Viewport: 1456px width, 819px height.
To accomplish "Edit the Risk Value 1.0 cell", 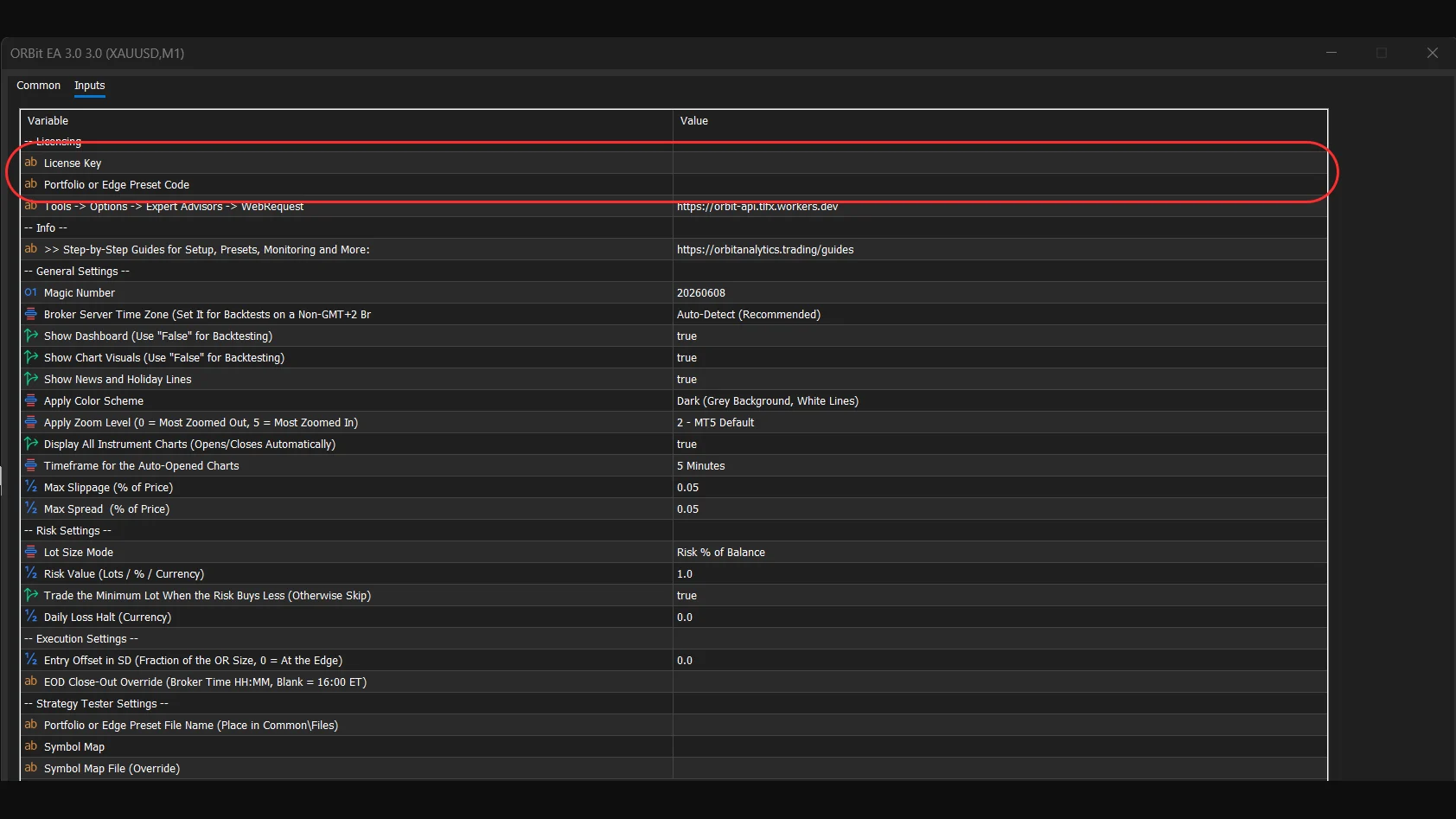I will [999, 573].
